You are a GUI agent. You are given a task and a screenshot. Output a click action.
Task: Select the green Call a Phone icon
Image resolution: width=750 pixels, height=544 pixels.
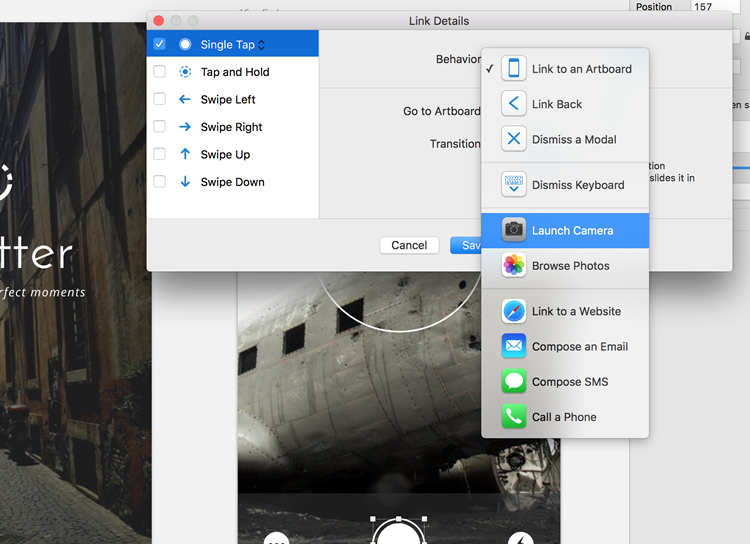tap(514, 417)
